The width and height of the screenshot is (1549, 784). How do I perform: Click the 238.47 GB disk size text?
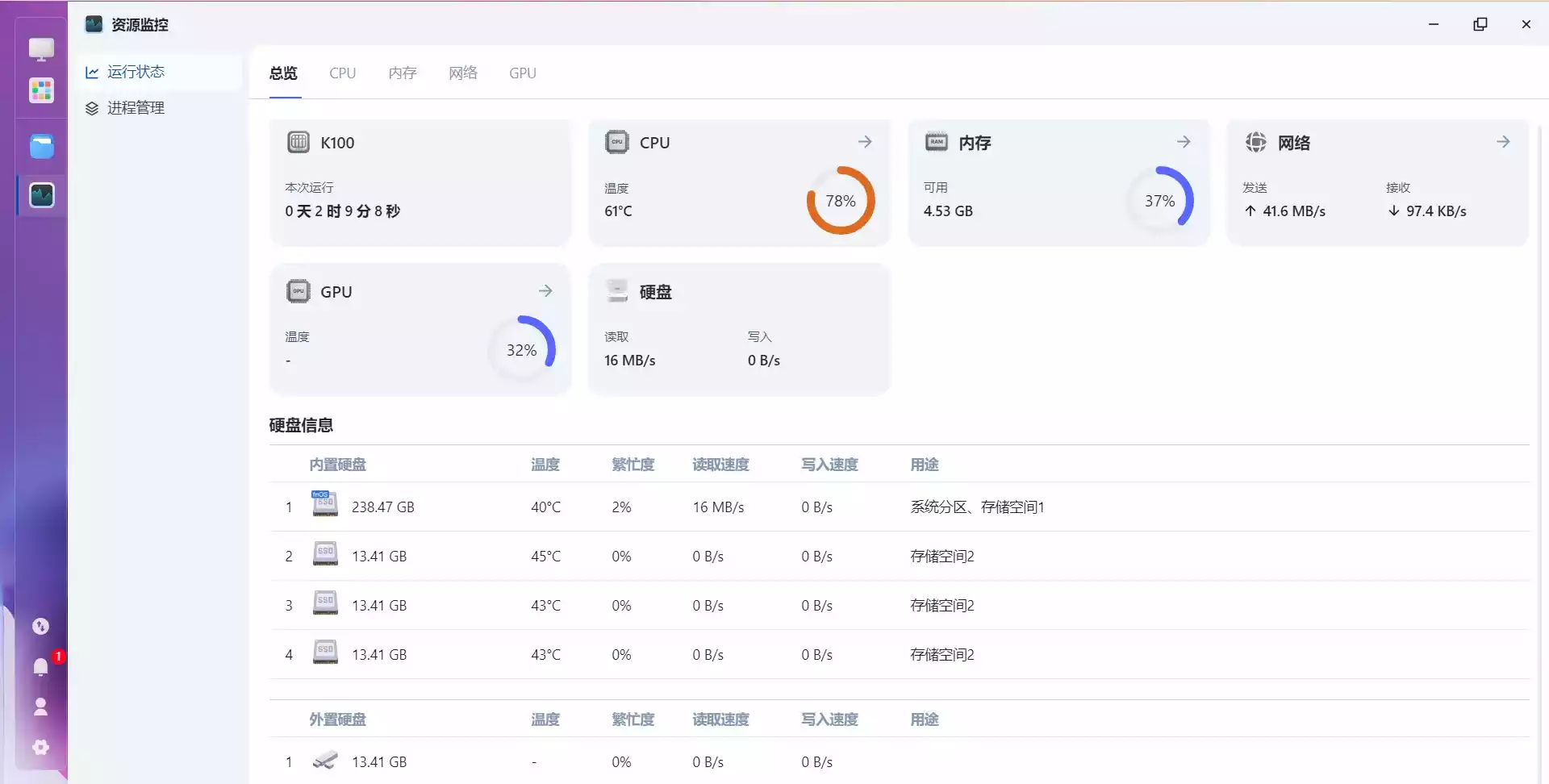pos(383,507)
